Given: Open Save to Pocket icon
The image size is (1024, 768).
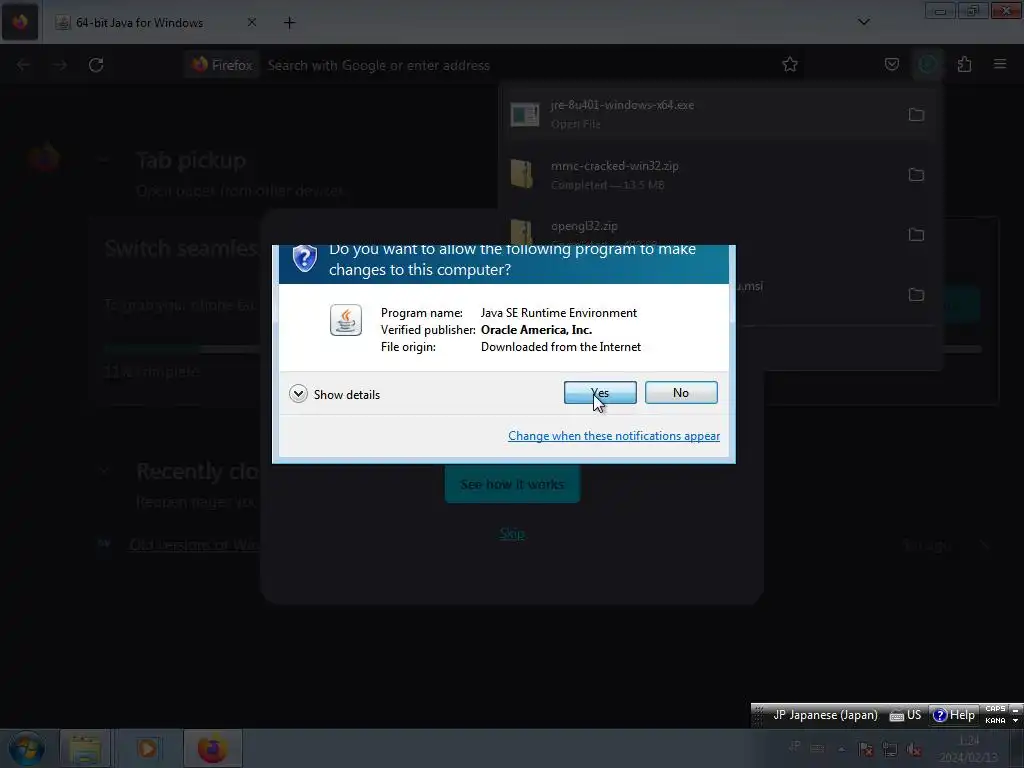Looking at the screenshot, I should point(891,64).
